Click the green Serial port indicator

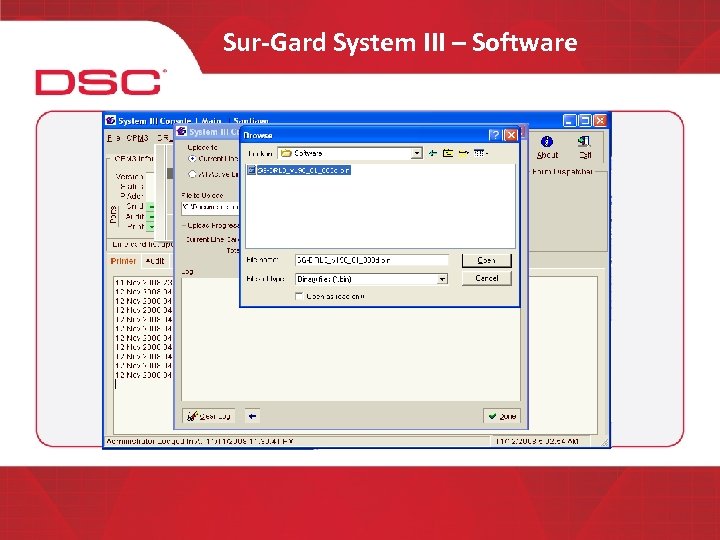tap(150, 207)
